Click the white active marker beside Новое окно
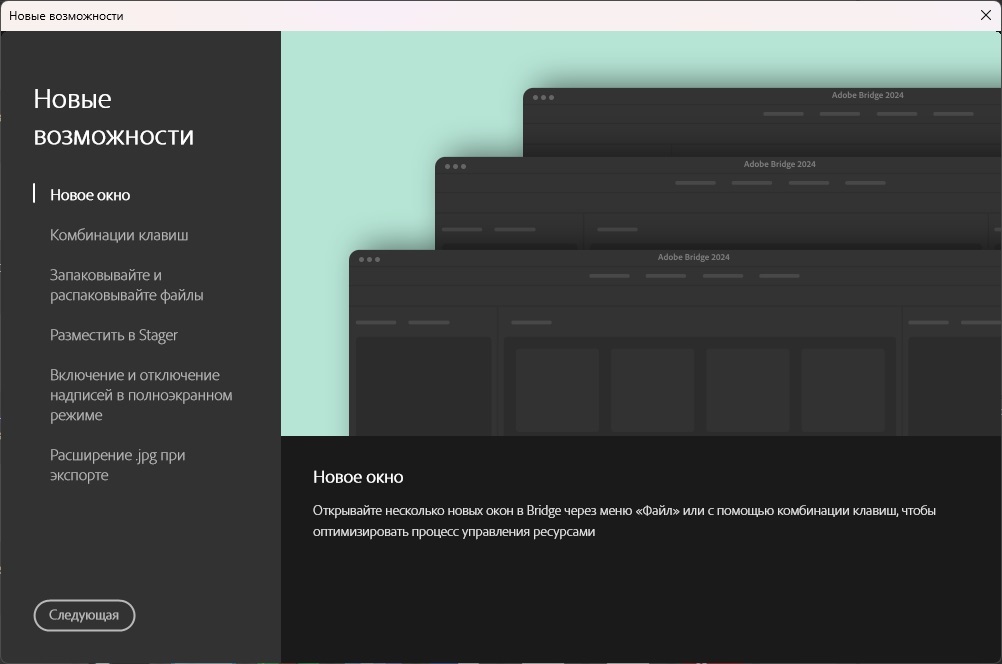The image size is (1002, 664). pyautogui.click(x=35, y=194)
